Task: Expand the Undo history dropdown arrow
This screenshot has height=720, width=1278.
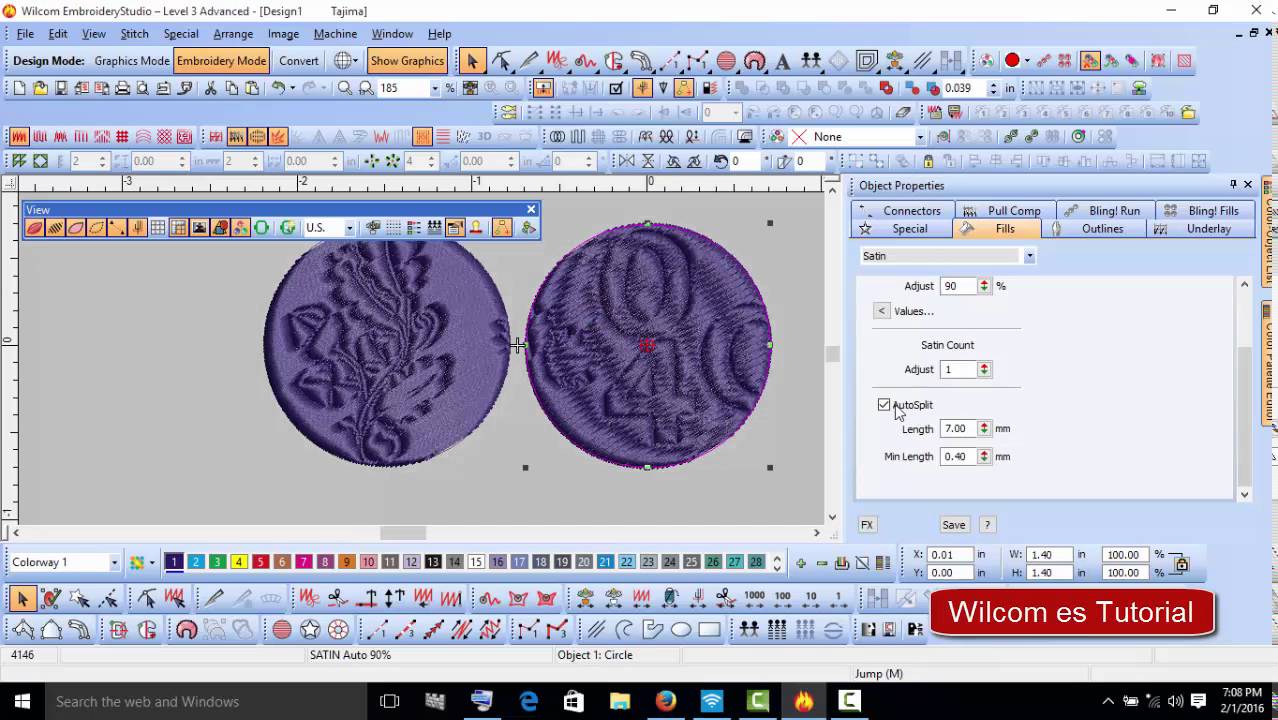Action: (x=292, y=88)
